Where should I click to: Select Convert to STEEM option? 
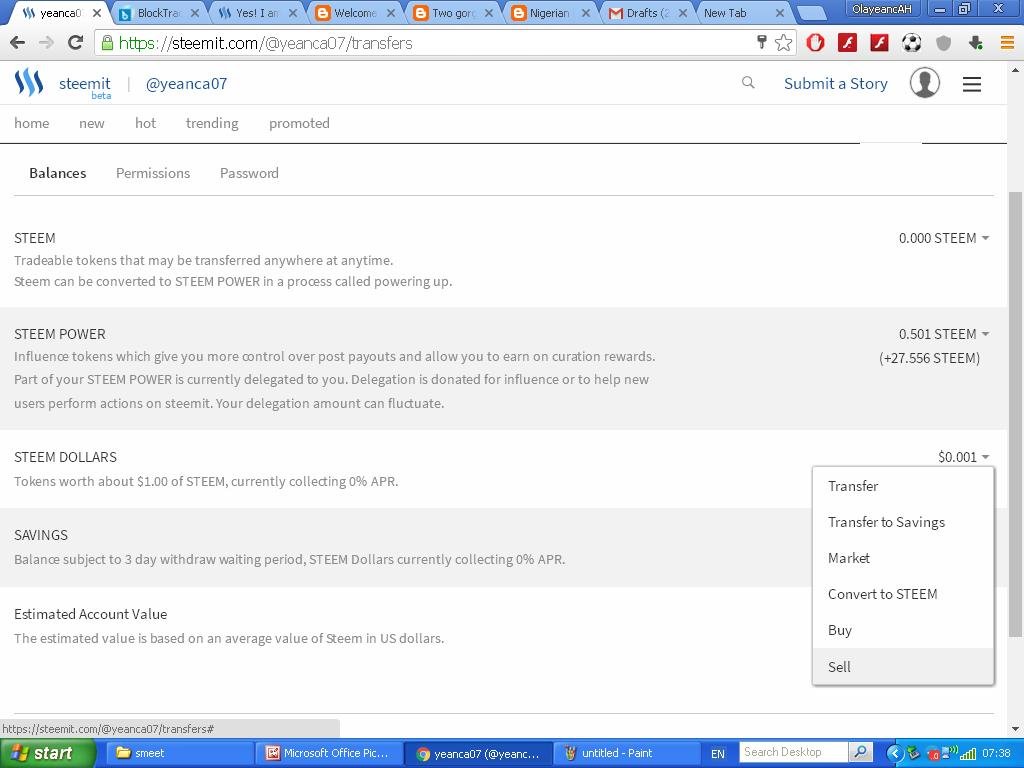pos(903,594)
